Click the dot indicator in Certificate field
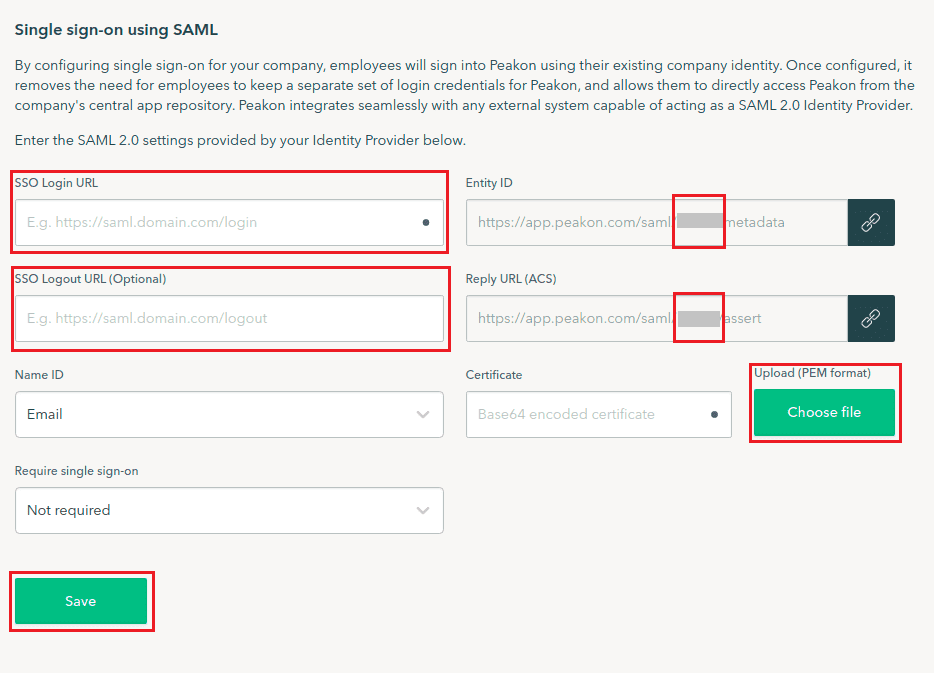The height and width of the screenshot is (673, 934). tap(714, 414)
